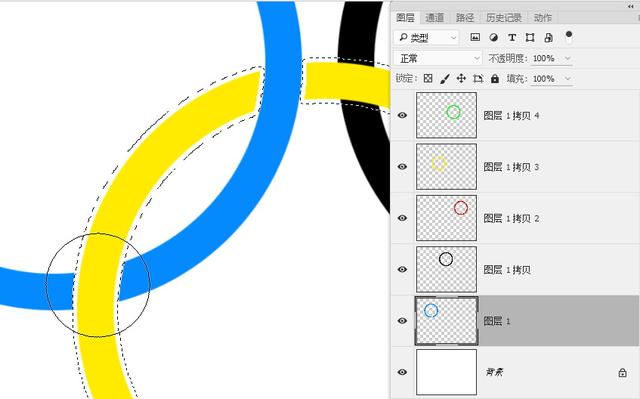Filter layers by type (T) icon
Screen dimensions: 640x399
(512, 38)
